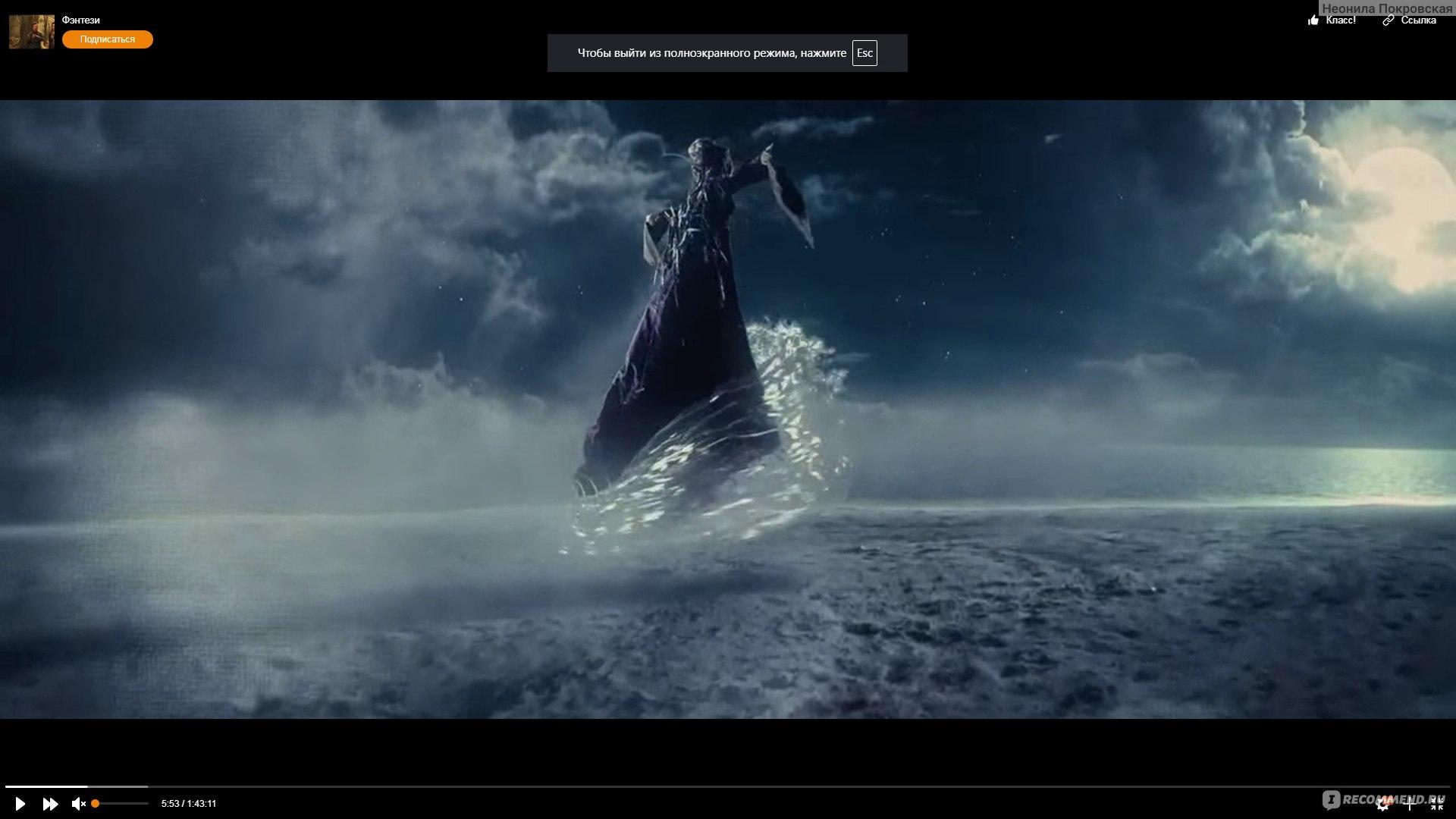Click the Неонила Покровская user name
The image size is (1456, 819).
[x=1387, y=8]
